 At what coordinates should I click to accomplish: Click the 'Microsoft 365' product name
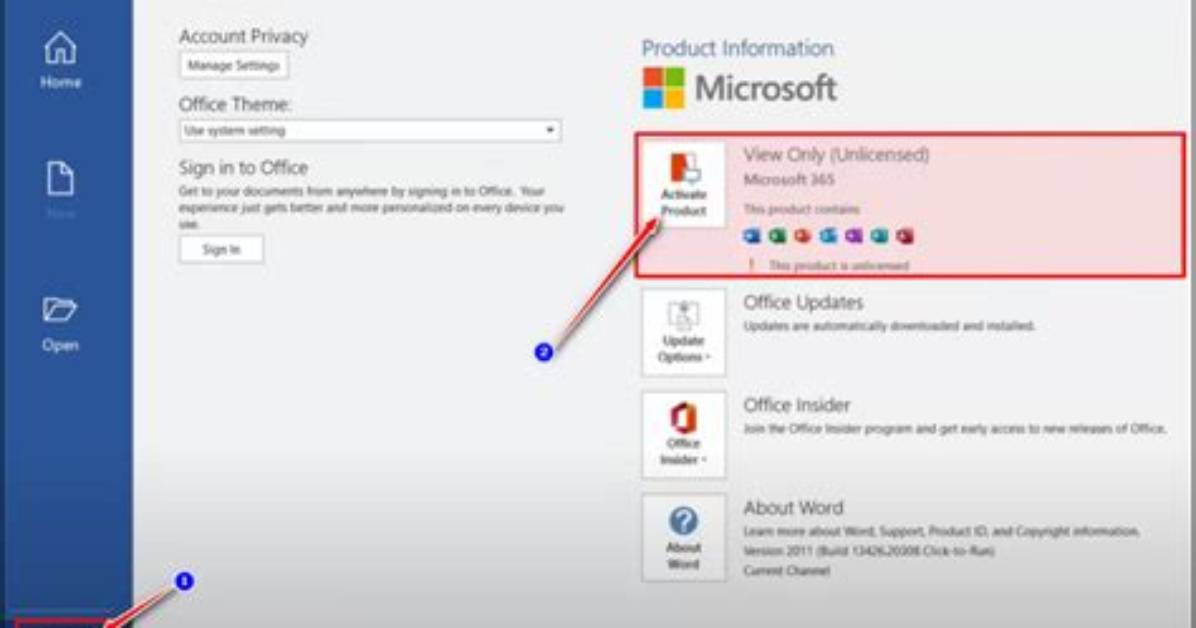tap(789, 180)
